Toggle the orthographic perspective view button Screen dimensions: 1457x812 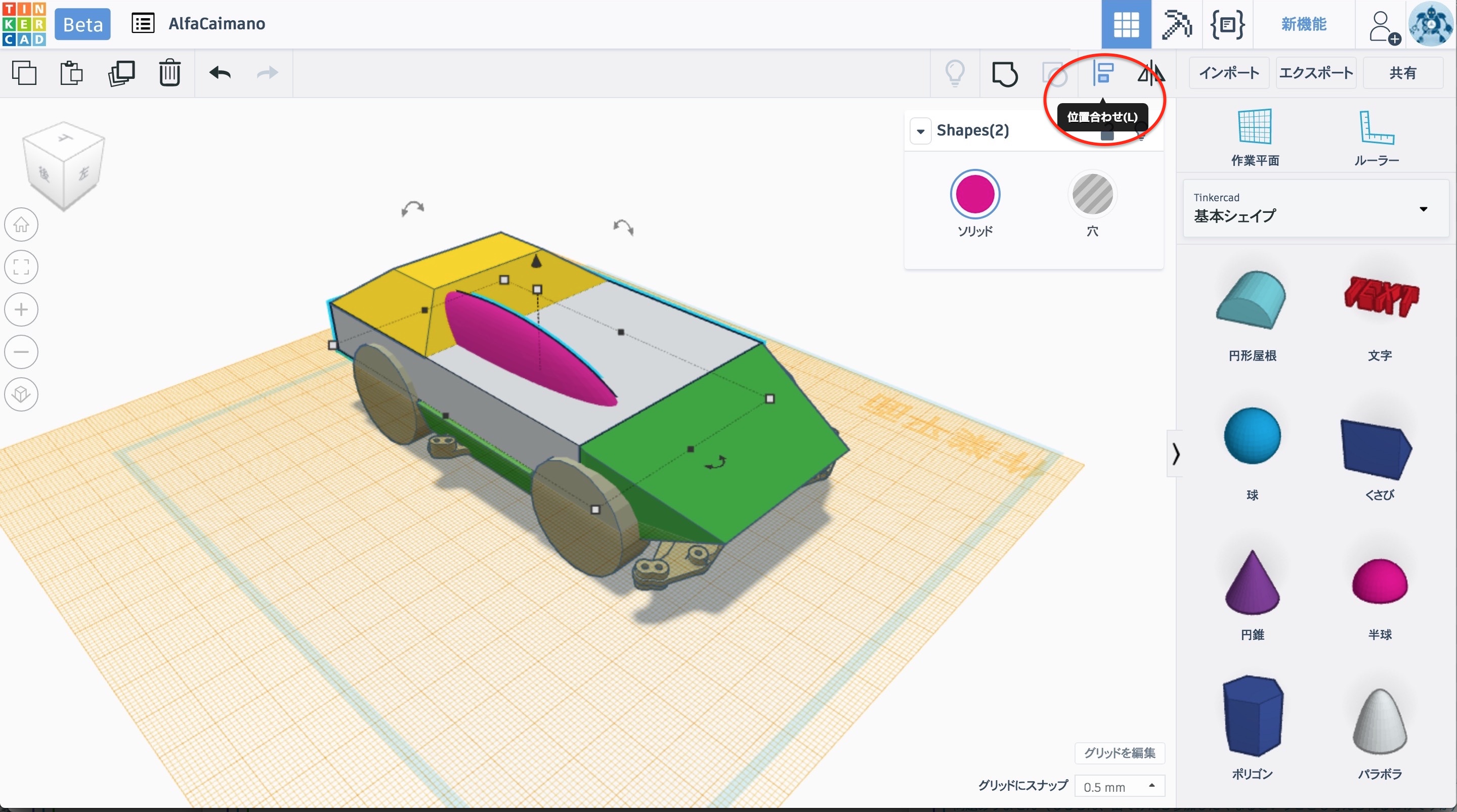click(x=21, y=394)
